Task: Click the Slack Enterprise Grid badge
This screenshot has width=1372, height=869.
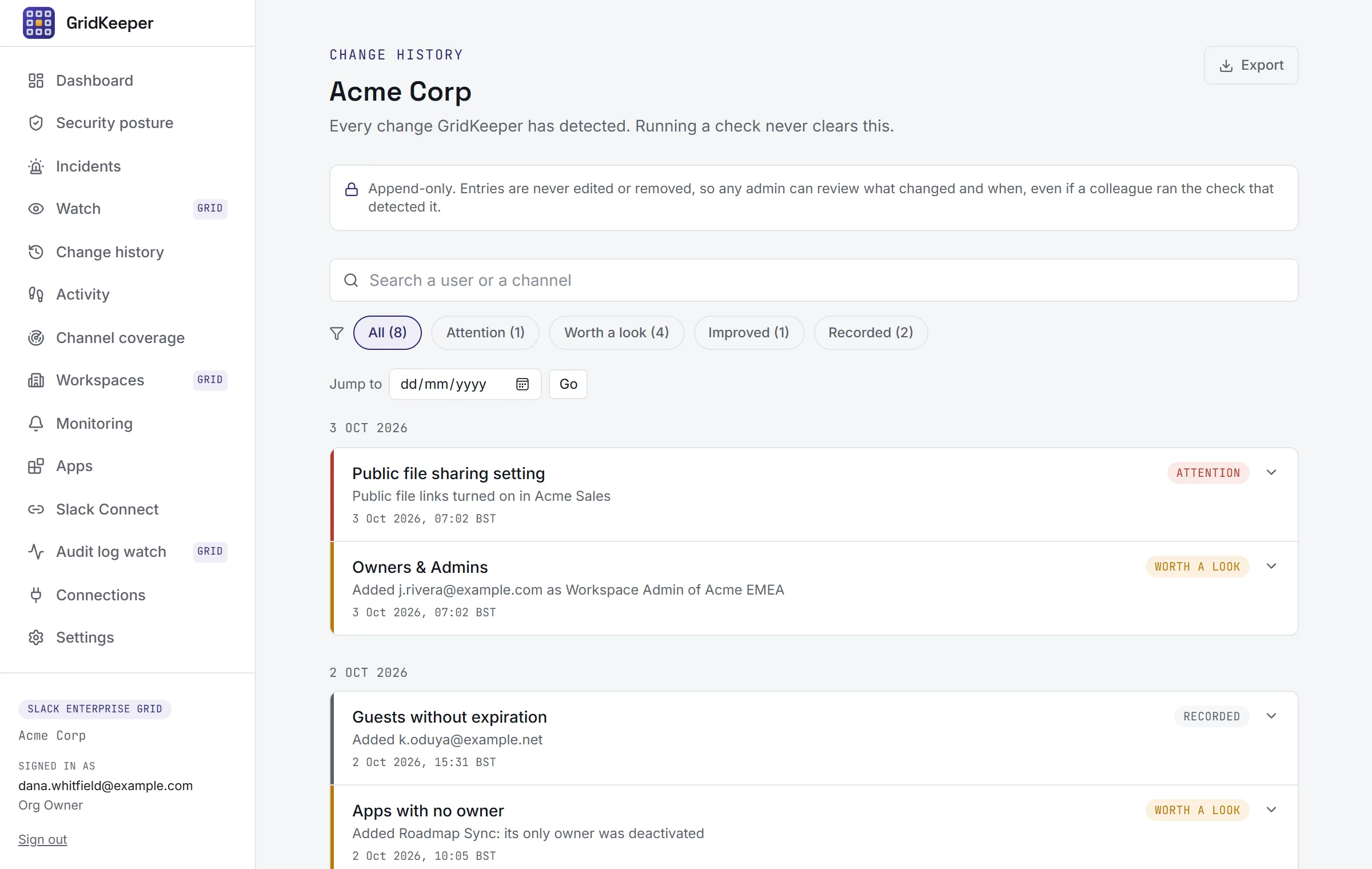Action: [x=95, y=709]
